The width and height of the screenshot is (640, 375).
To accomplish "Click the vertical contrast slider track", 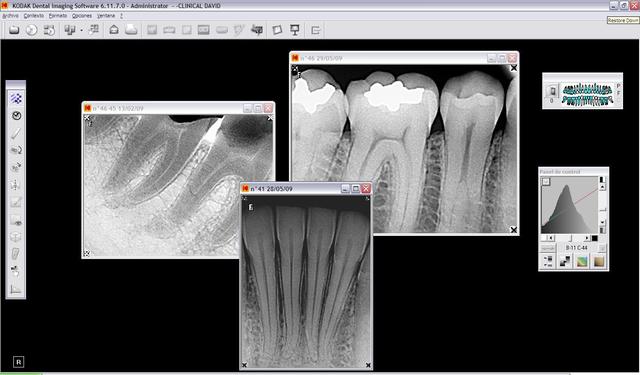I will [602, 204].
